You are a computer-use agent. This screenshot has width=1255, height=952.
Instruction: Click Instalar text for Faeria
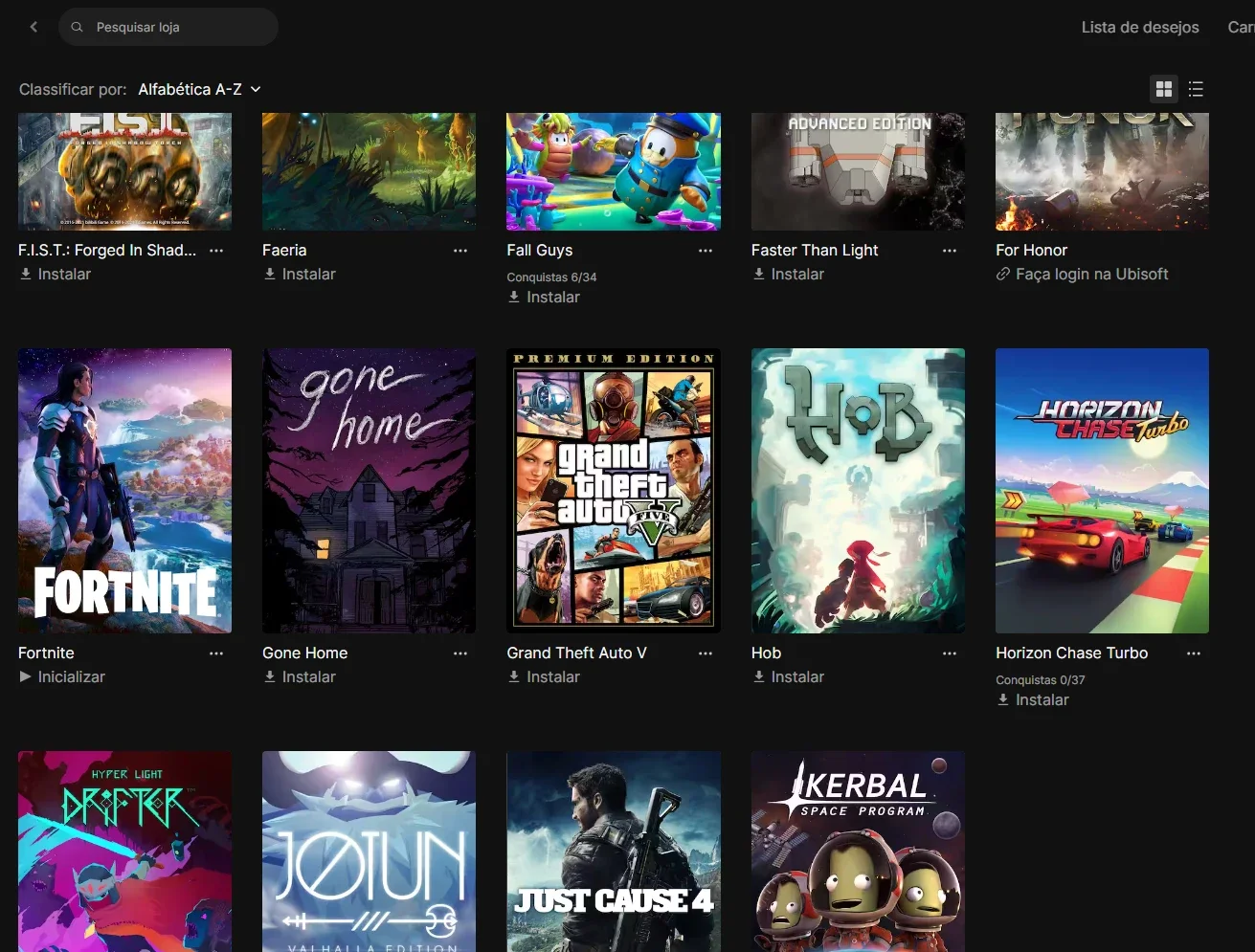tap(309, 274)
